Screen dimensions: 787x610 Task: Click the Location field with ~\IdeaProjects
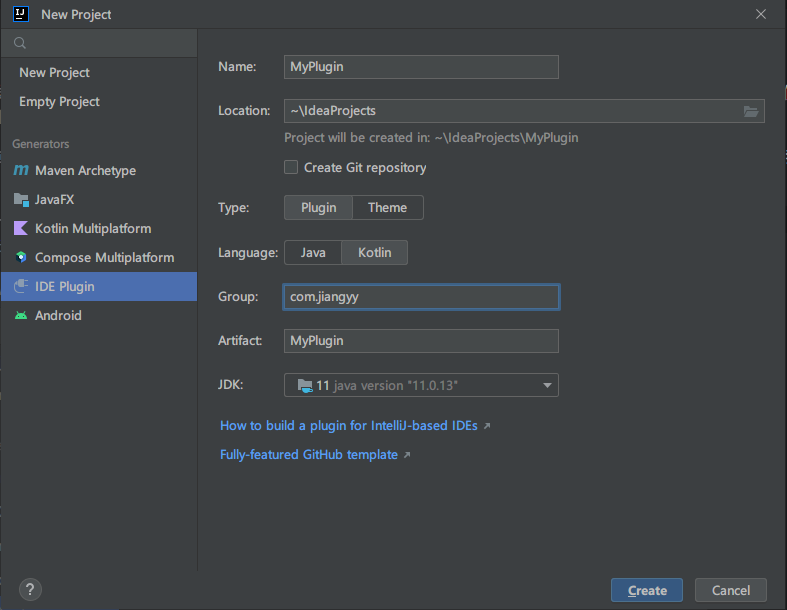524,111
